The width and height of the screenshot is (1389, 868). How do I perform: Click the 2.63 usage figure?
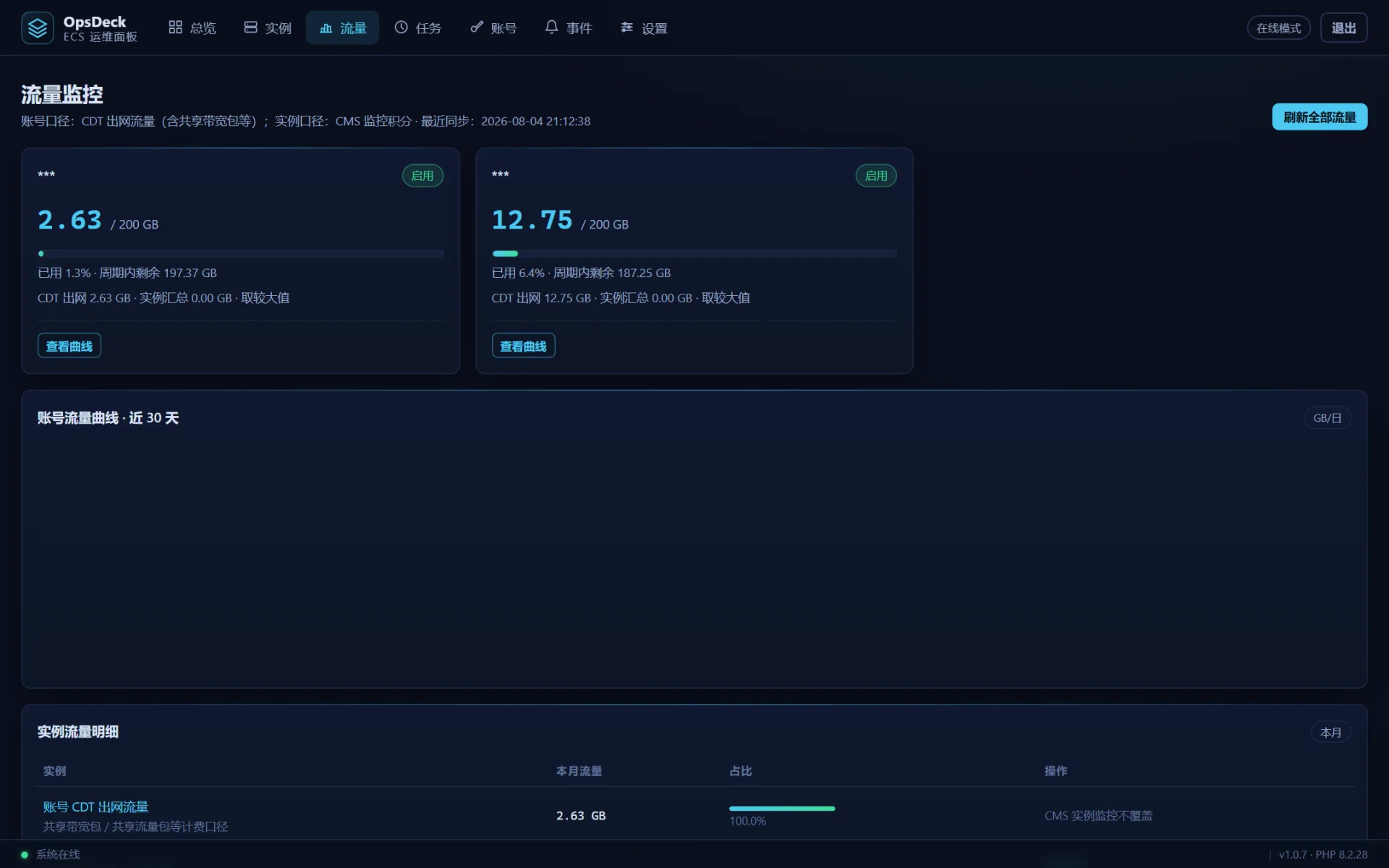(x=69, y=220)
